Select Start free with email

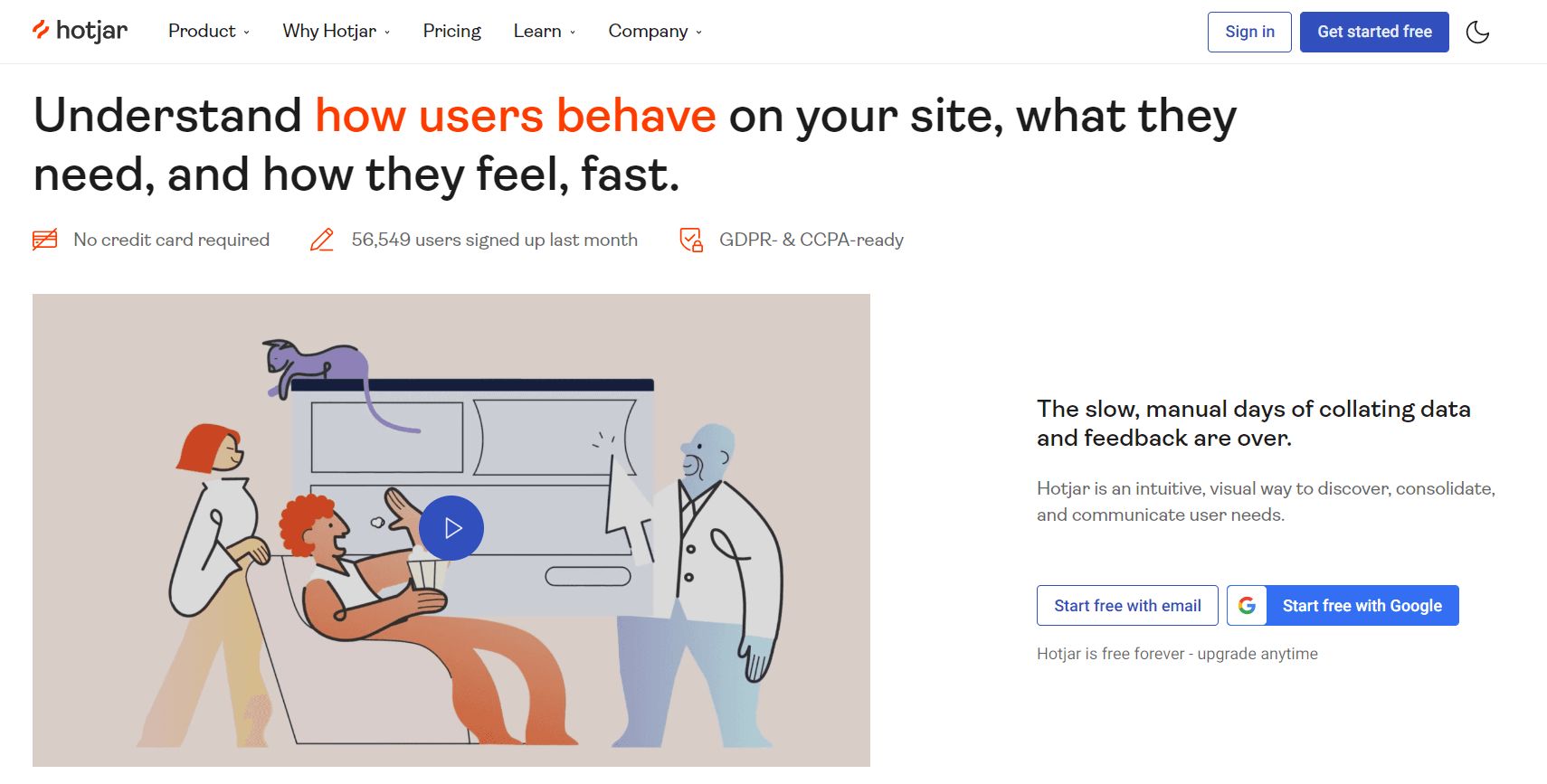tap(1127, 605)
